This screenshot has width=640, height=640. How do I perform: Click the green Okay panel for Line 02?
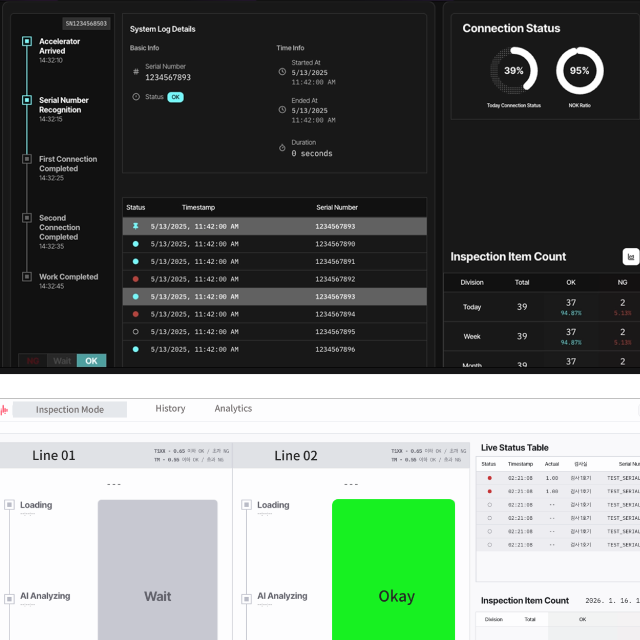click(395, 570)
